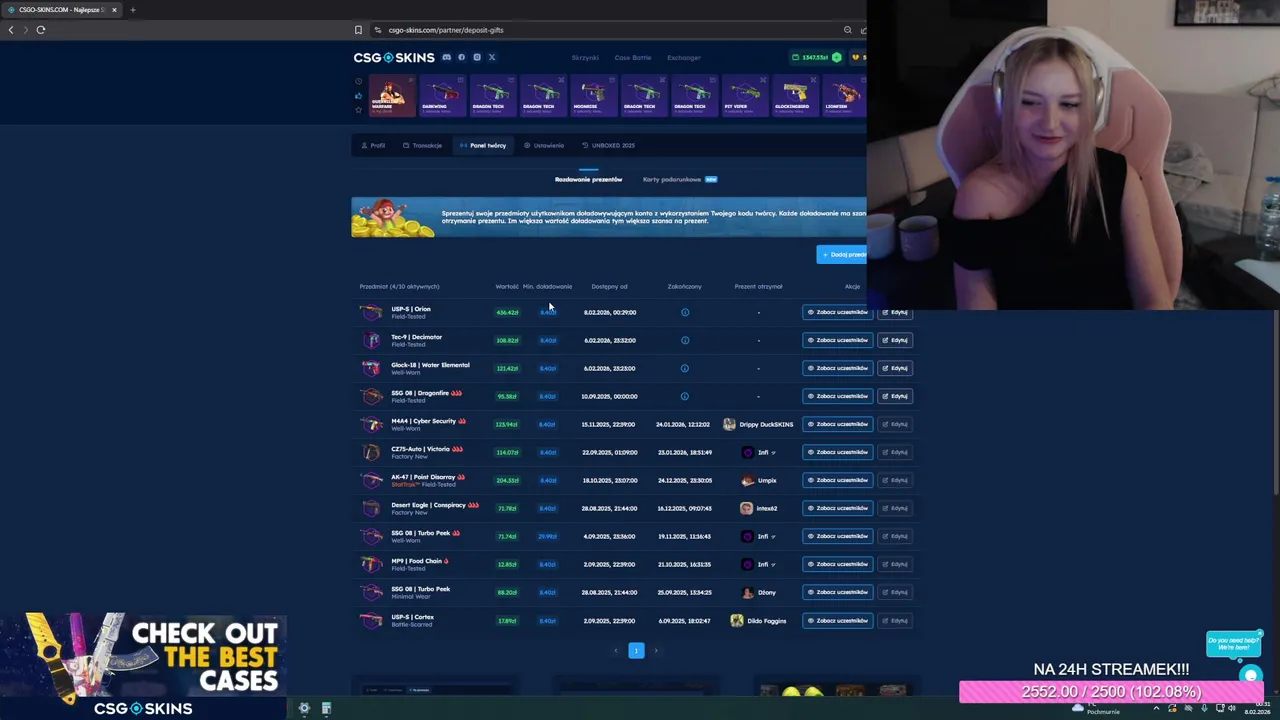The image size is (1280, 720).
Task: Click Zobacz uczestników for MP9 Food Chain
Action: pyautogui.click(x=838, y=564)
